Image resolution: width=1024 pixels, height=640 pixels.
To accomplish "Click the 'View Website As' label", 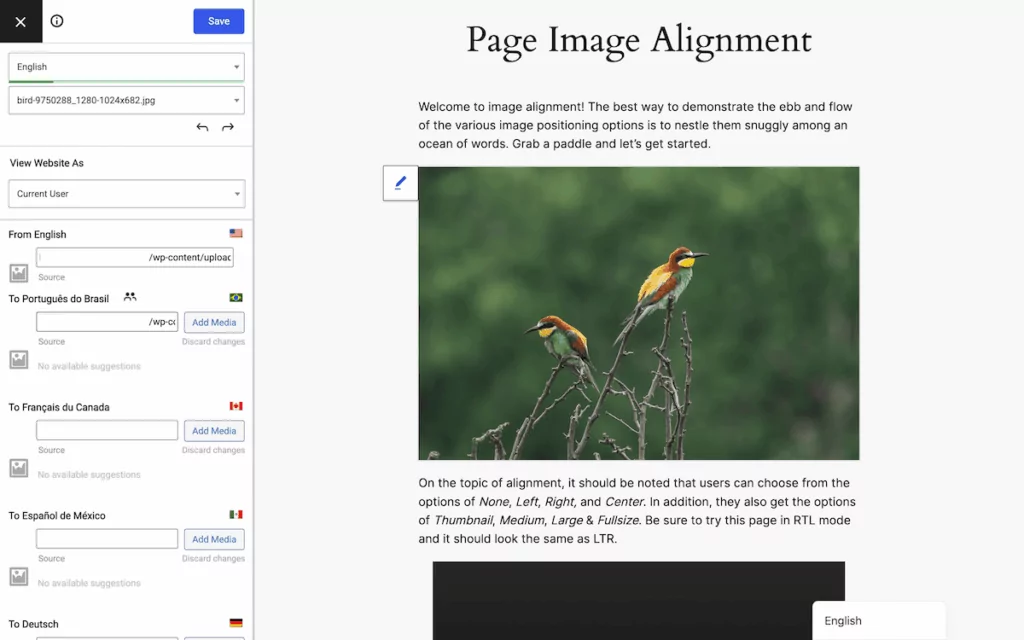I will pyautogui.click(x=46, y=163).
